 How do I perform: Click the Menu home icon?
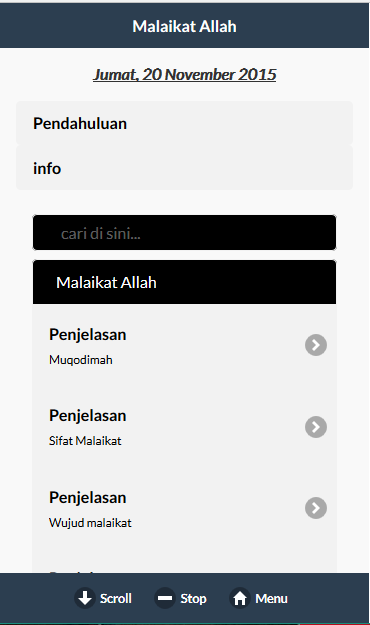(240, 598)
